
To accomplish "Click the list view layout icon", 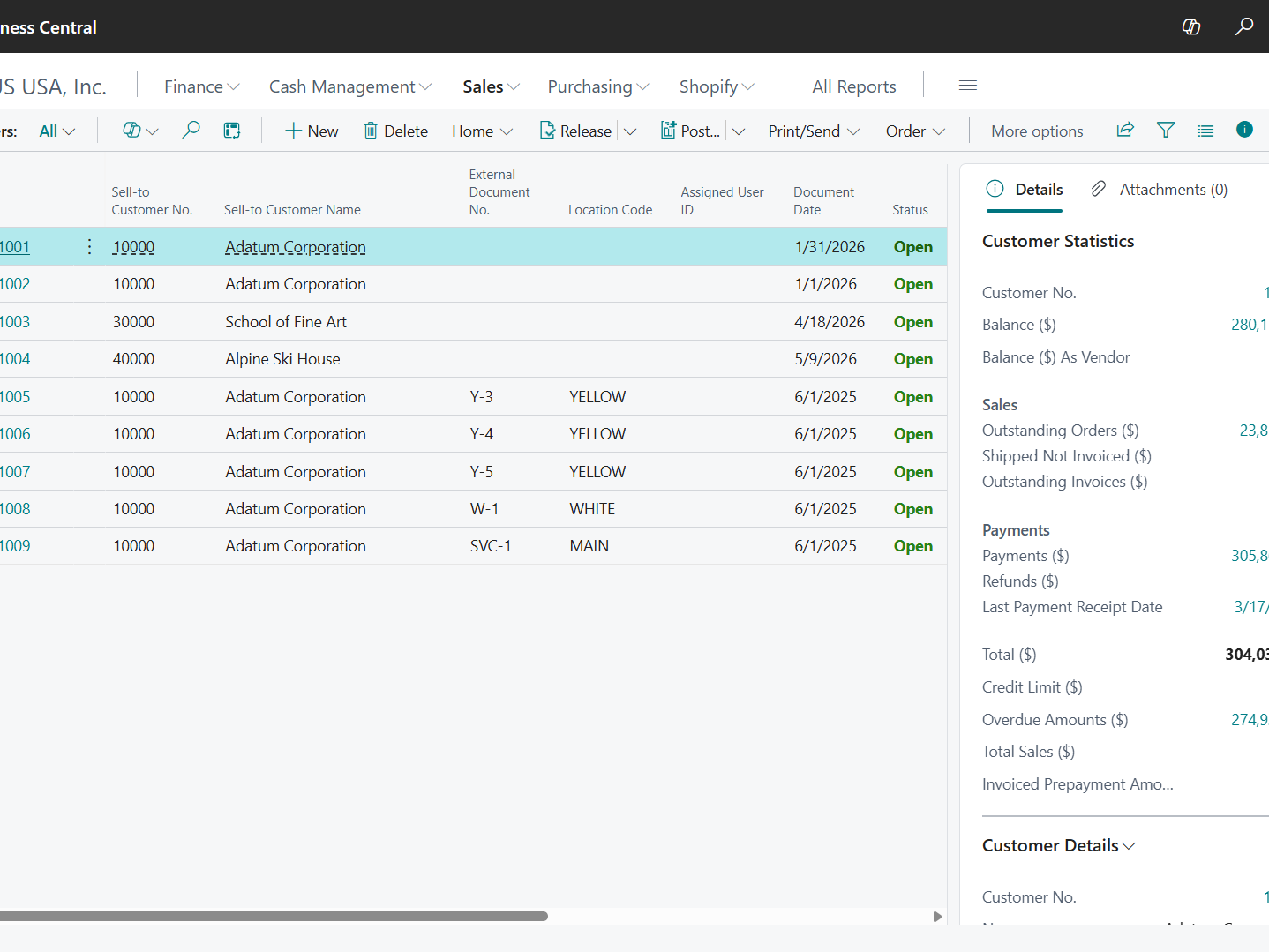I will tap(1205, 131).
